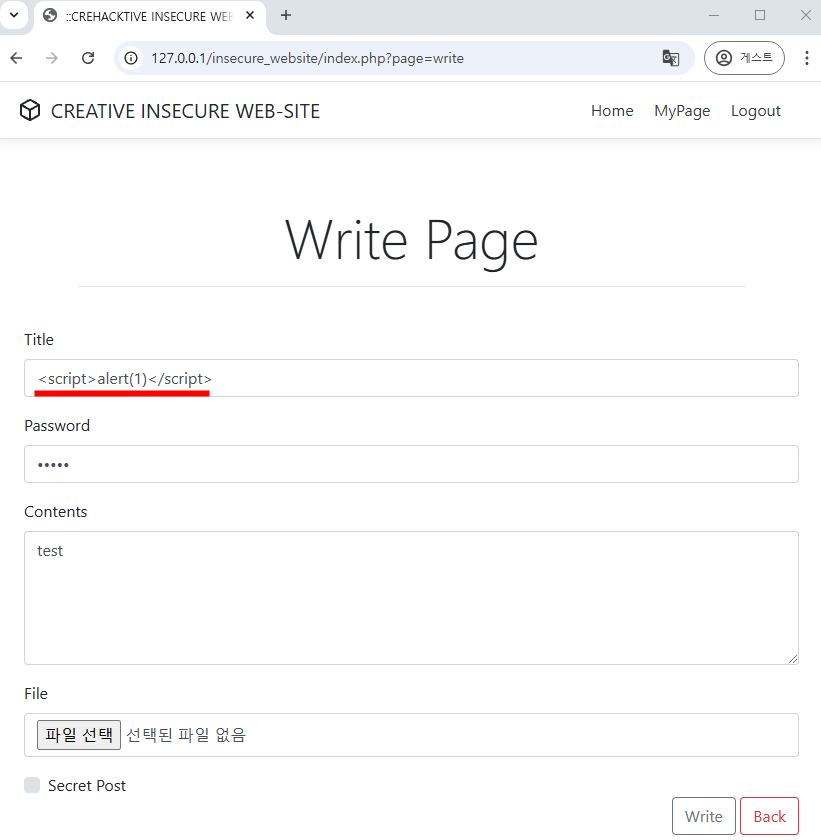Close the CREHACKTIVE INSECURE WEB tab
Viewport: 821px width, 840px height.
pos(250,16)
